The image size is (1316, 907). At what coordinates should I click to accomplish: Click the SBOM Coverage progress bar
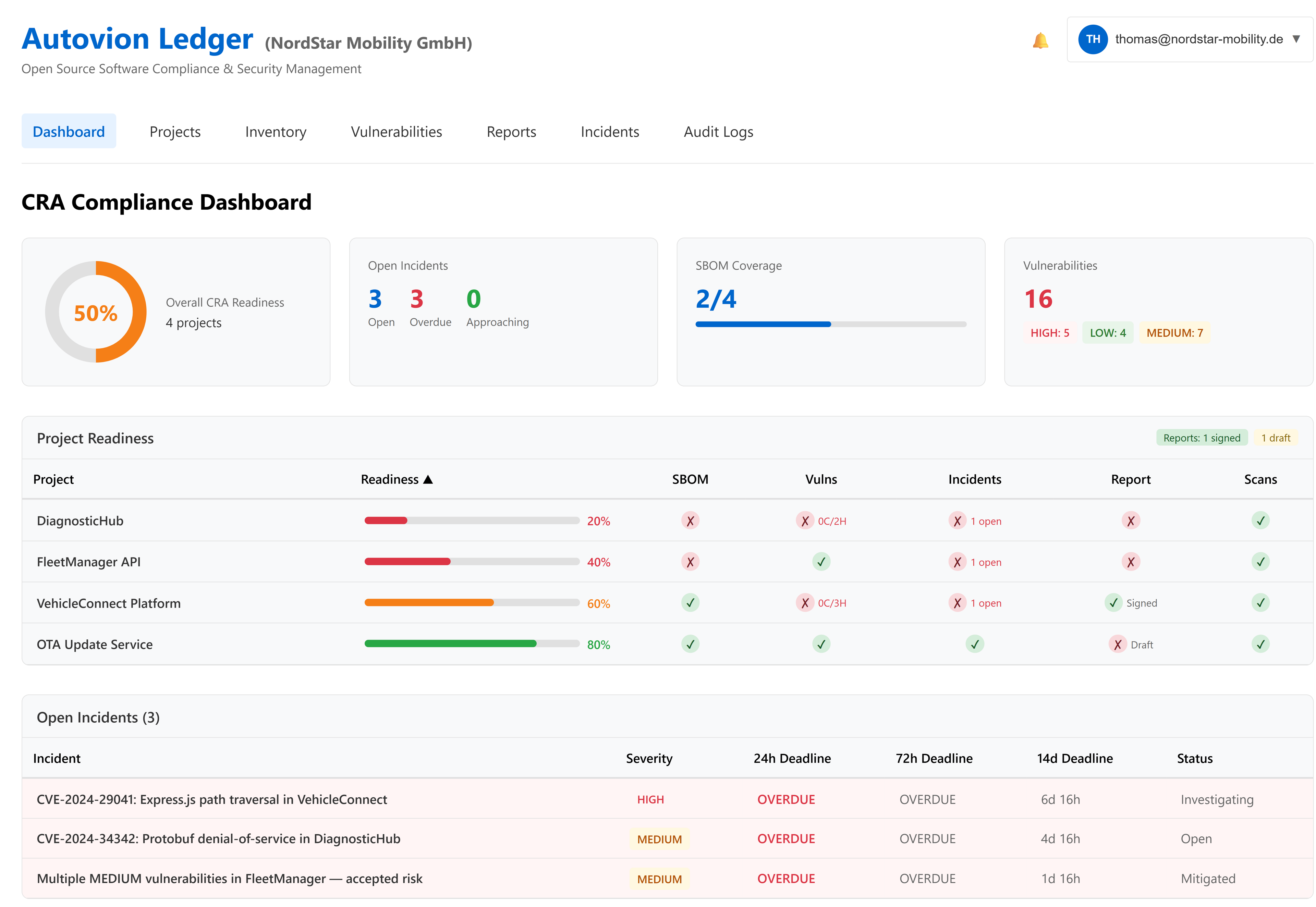click(831, 324)
